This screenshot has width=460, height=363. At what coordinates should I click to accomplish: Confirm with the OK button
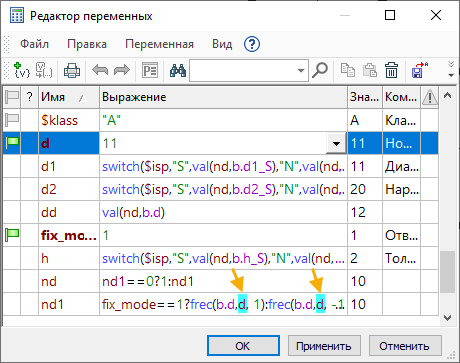click(243, 346)
